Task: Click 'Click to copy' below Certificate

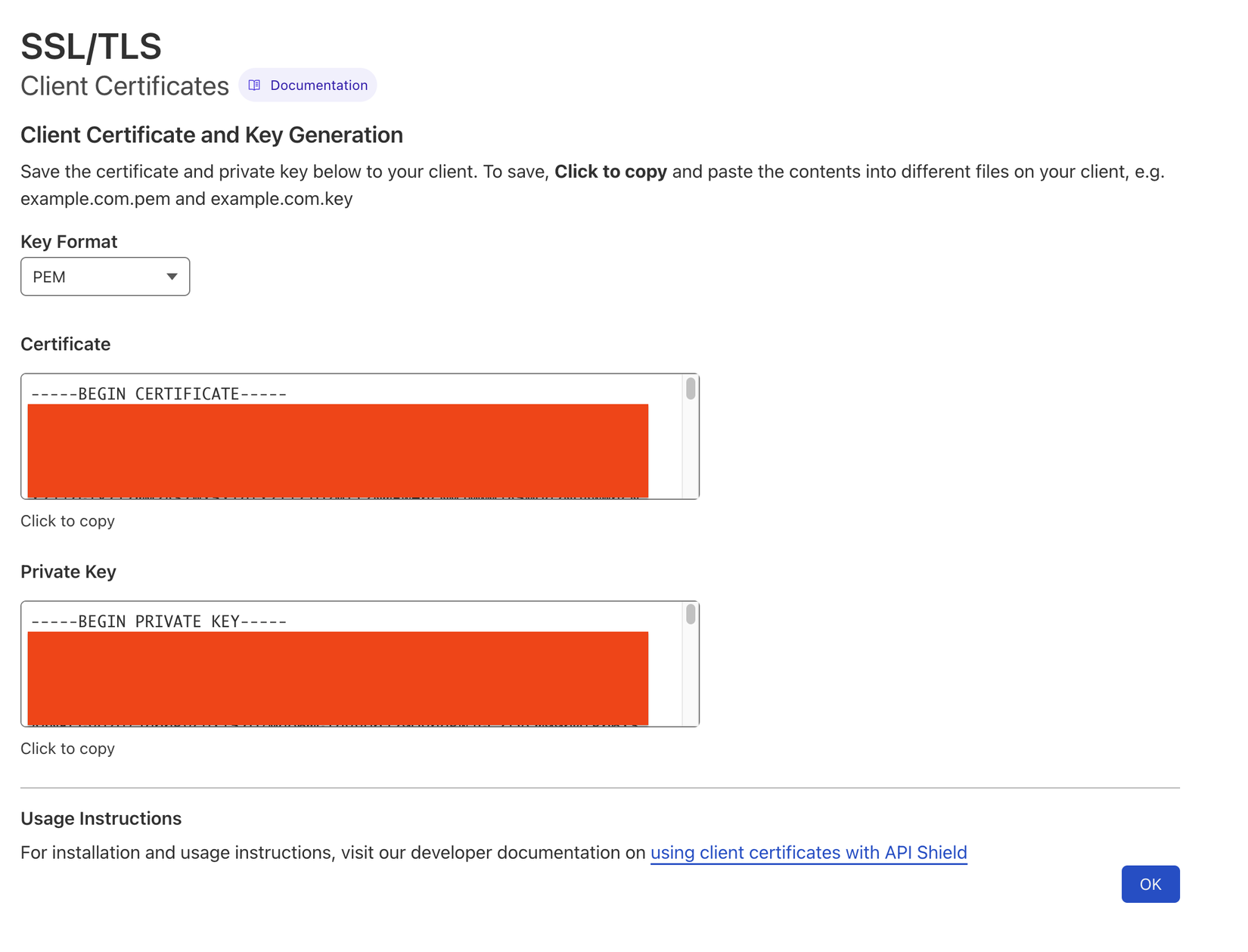Action: (67, 521)
